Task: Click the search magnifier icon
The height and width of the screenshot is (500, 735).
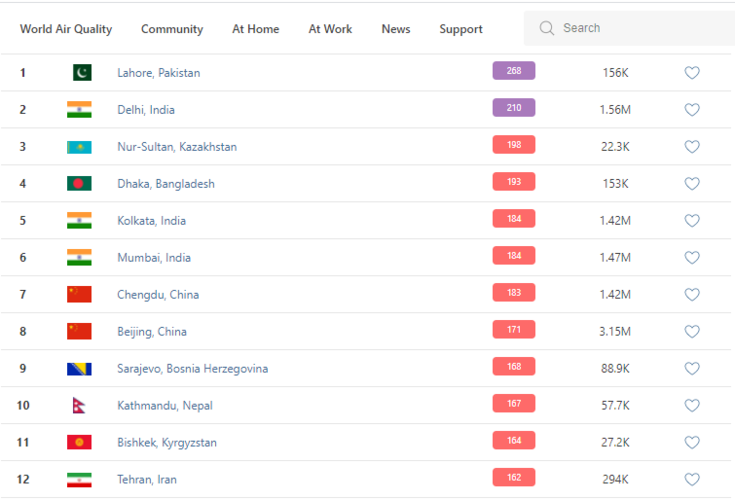Action: 547,29
